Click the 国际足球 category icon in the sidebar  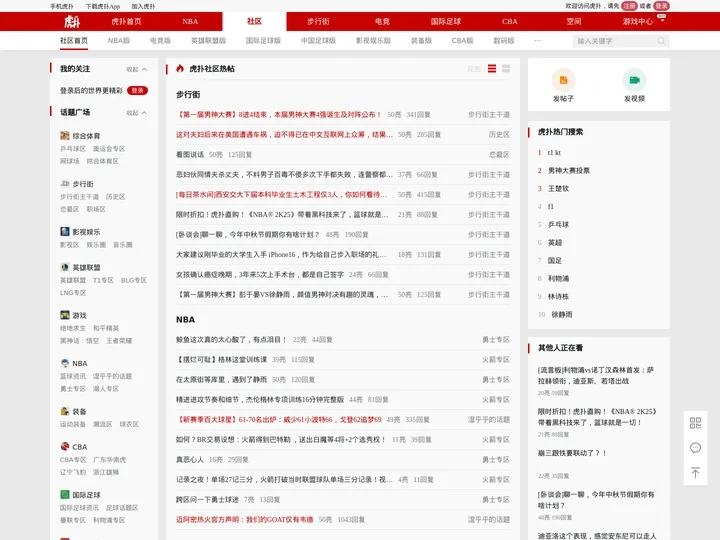(65, 495)
